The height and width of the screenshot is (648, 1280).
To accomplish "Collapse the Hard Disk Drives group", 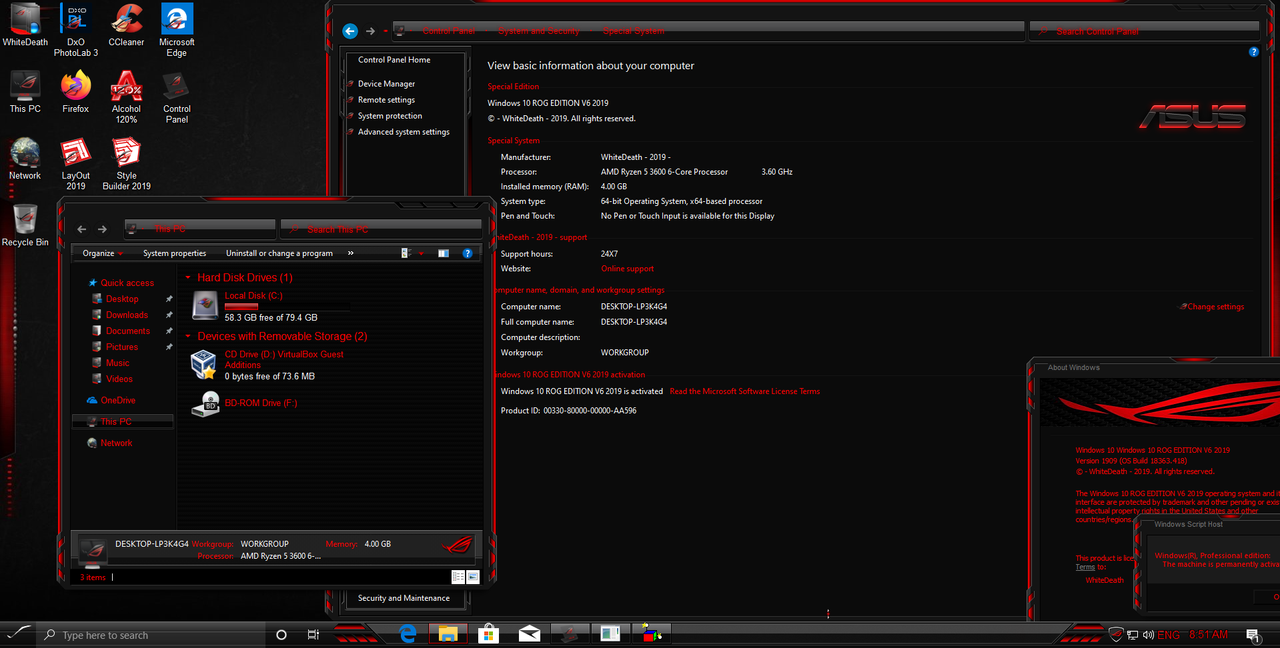I will coord(188,278).
